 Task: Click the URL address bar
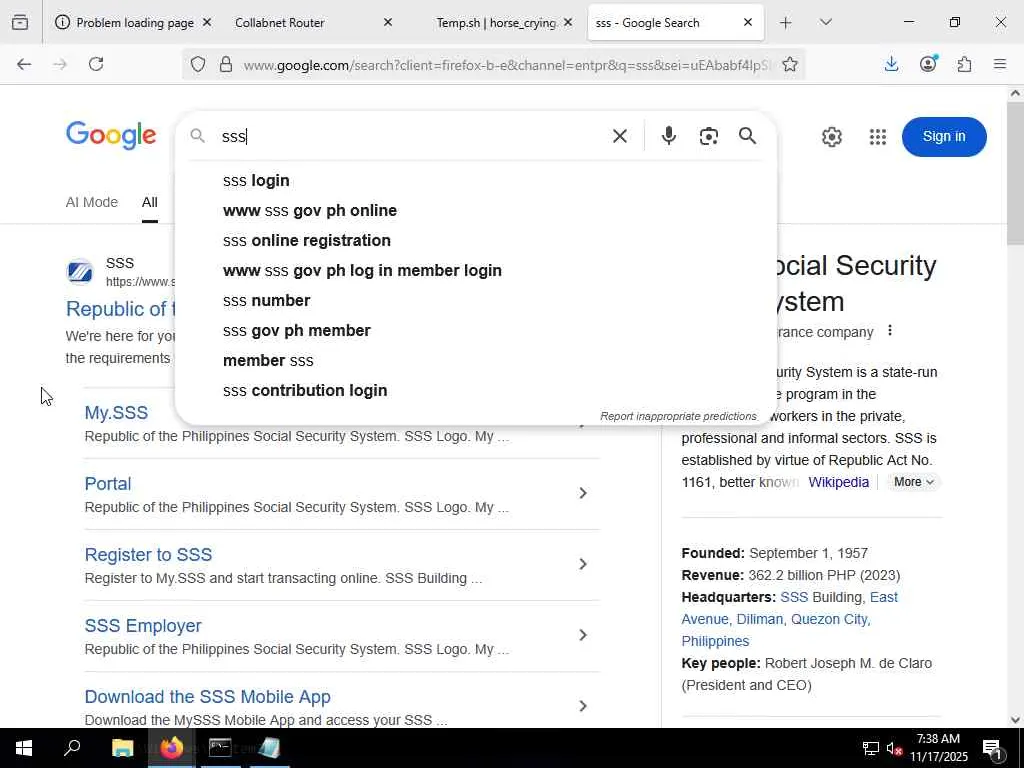pos(506,65)
